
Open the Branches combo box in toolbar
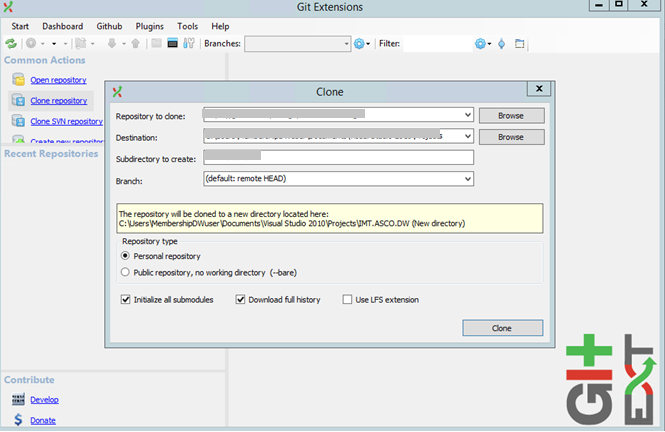[x=298, y=44]
